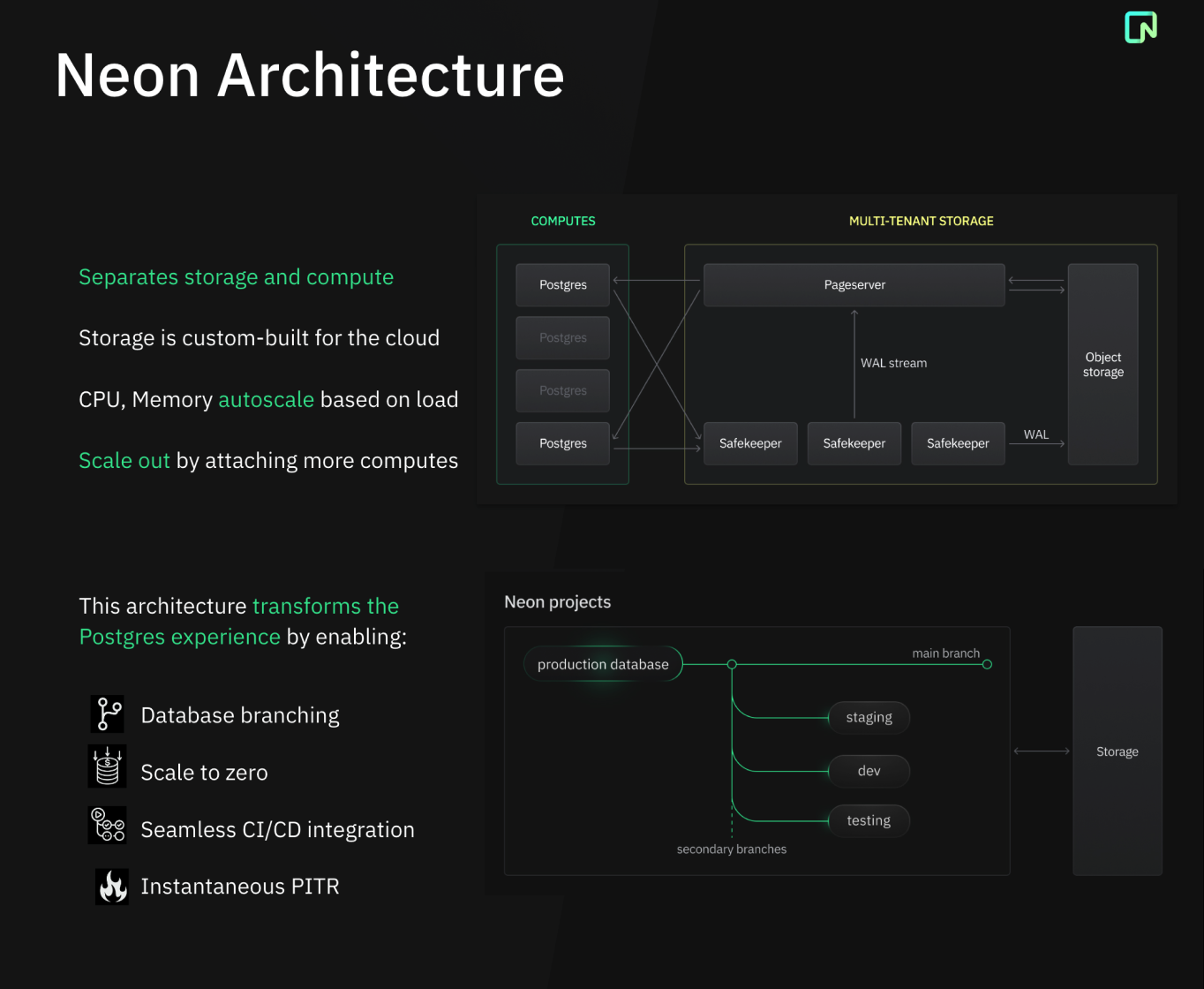
Task: Click the "main branch" label
Action: pyautogui.click(x=946, y=653)
